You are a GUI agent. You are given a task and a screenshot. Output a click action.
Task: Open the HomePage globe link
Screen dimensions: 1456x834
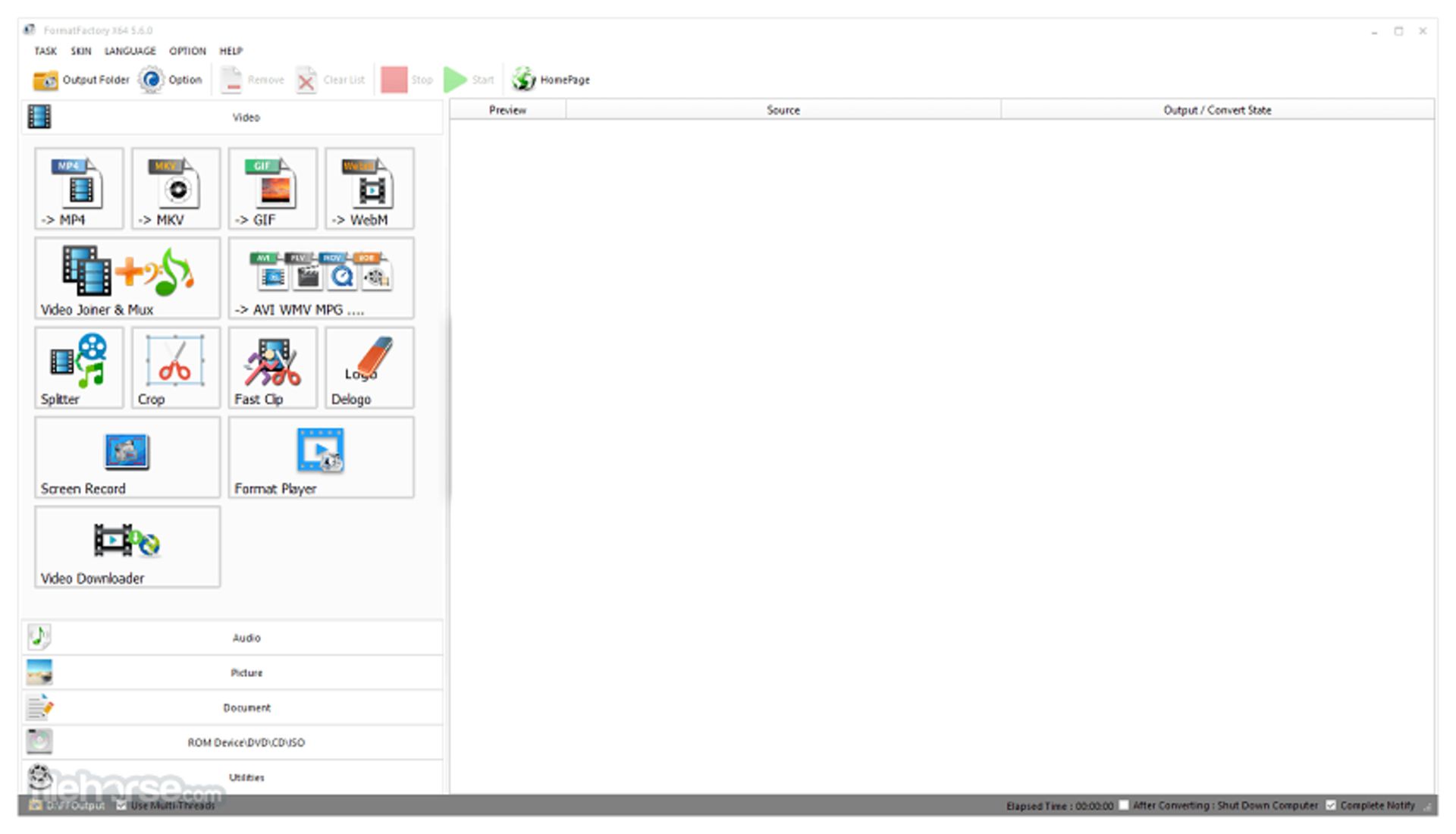coord(551,80)
